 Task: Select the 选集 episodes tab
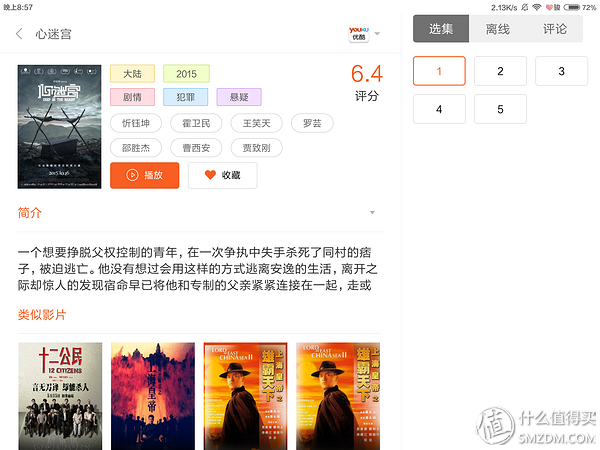pos(441,29)
